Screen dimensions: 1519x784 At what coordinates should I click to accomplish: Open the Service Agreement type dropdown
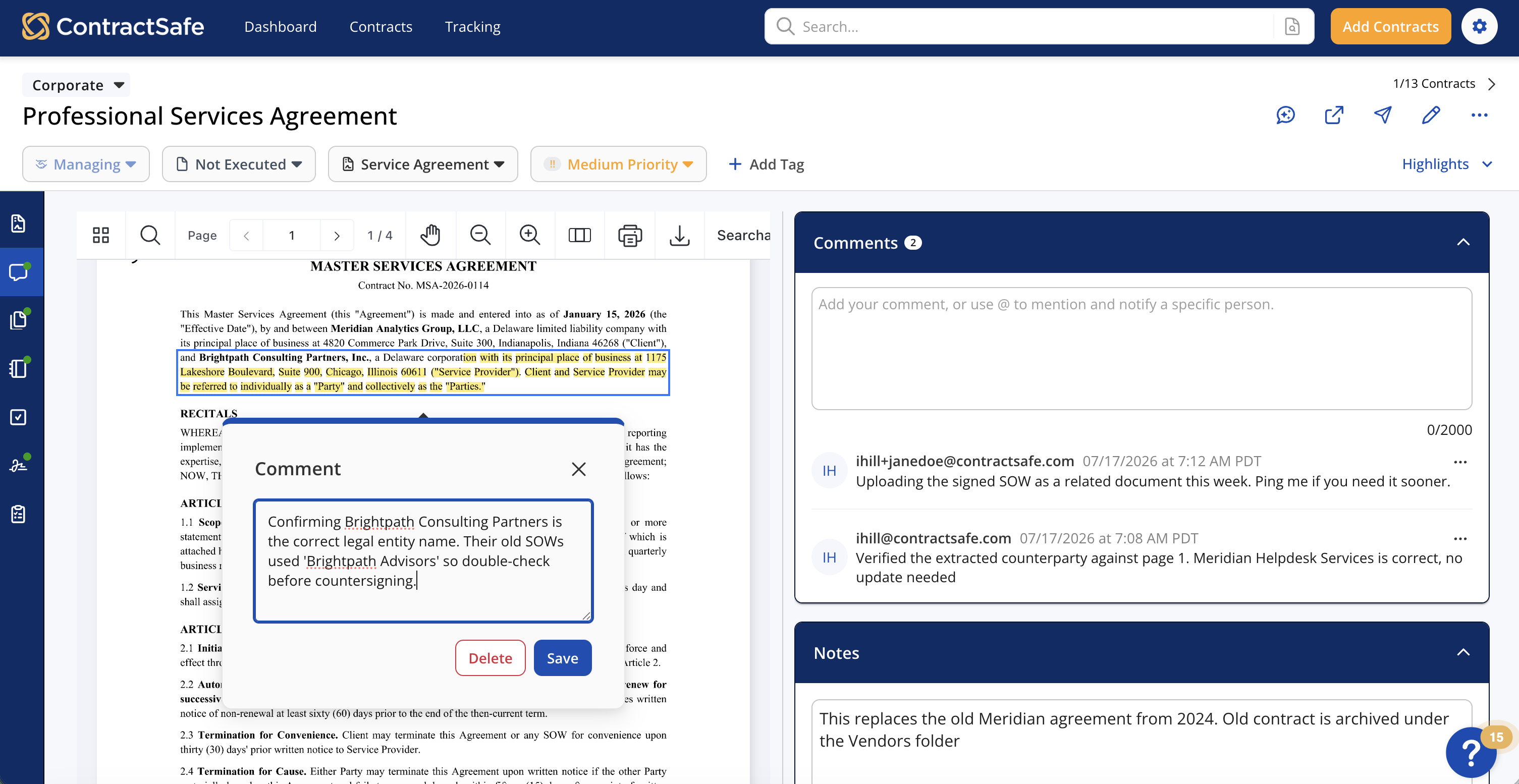coord(423,164)
